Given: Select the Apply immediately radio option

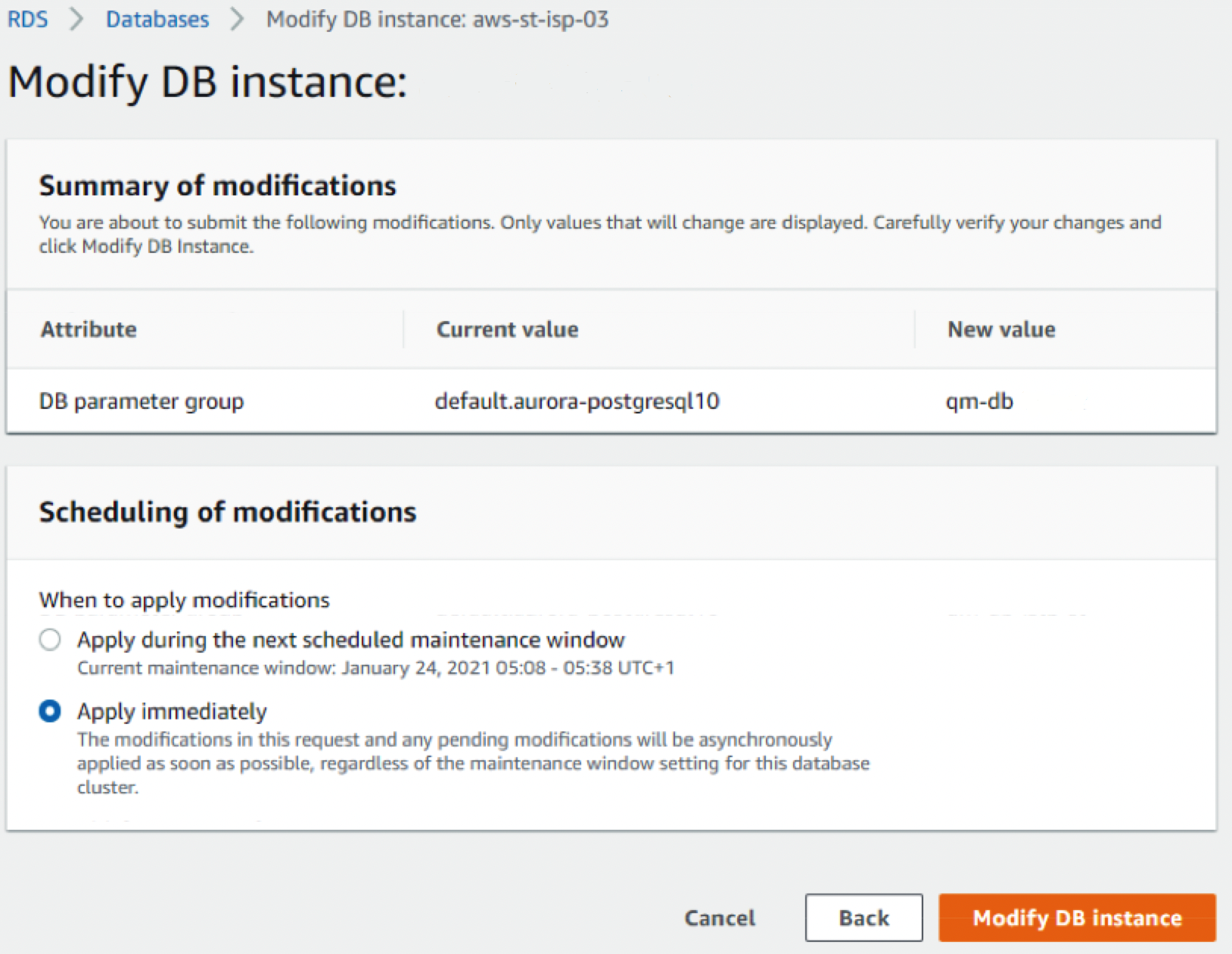Looking at the screenshot, I should (50, 711).
